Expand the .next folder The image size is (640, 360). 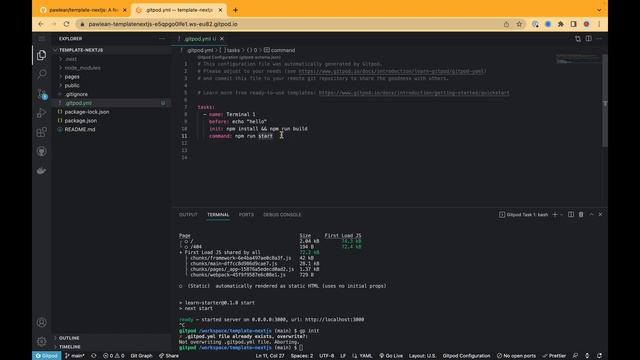click(x=71, y=59)
